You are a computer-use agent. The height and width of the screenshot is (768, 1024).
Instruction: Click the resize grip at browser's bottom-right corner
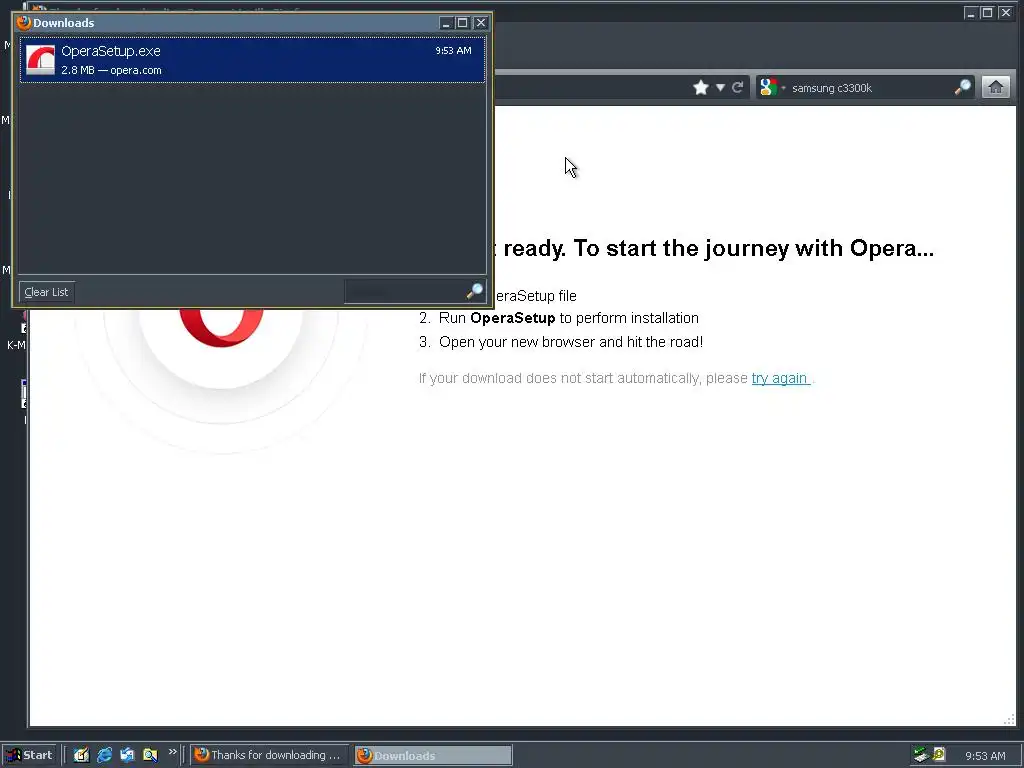[x=1009, y=720]
